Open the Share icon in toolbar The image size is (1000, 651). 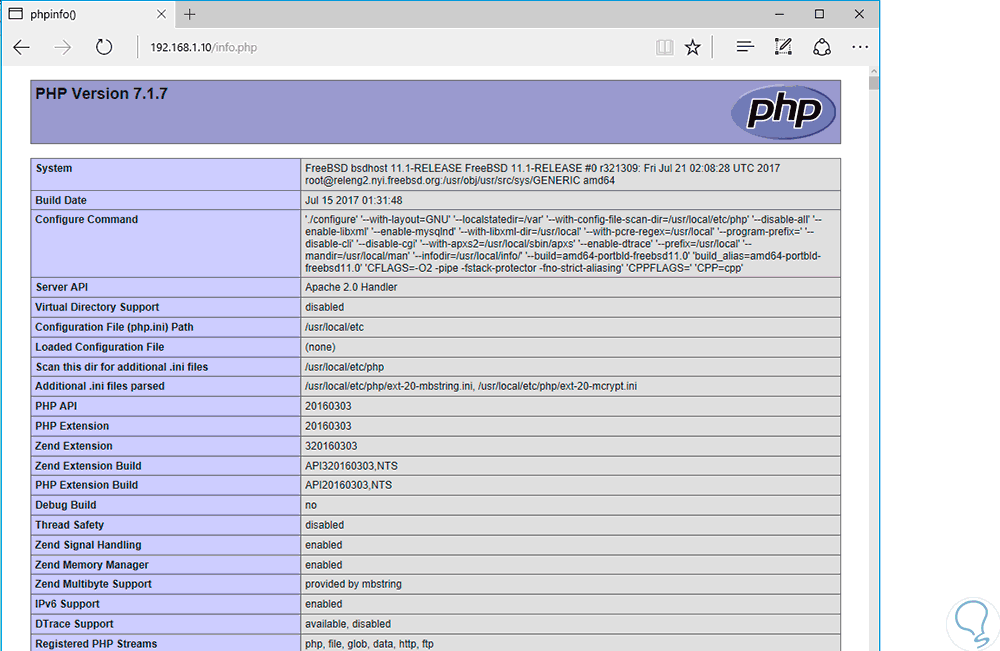822,47
